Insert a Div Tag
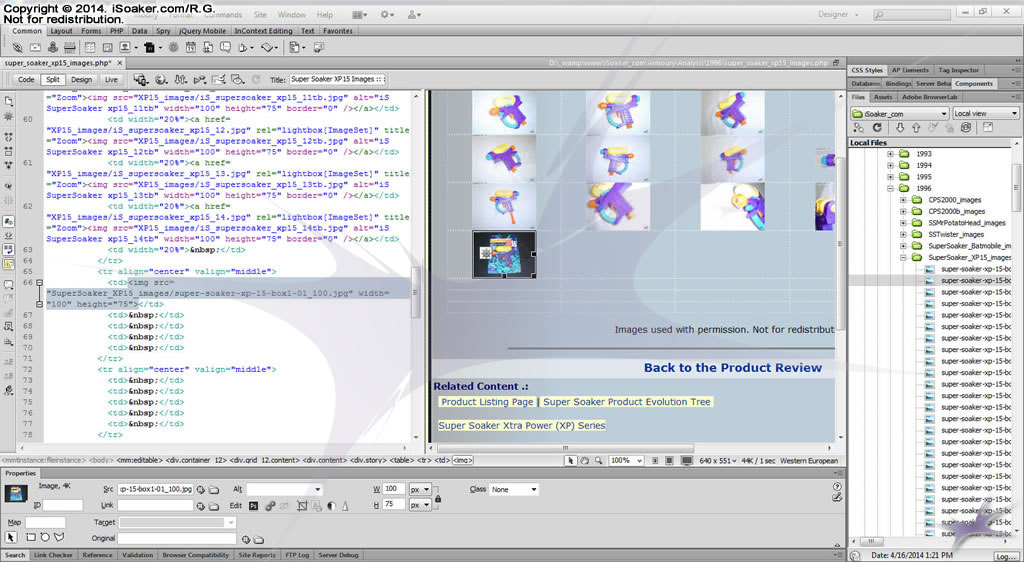The height and width of the screenshot is (562, 1024). [107, 48]
